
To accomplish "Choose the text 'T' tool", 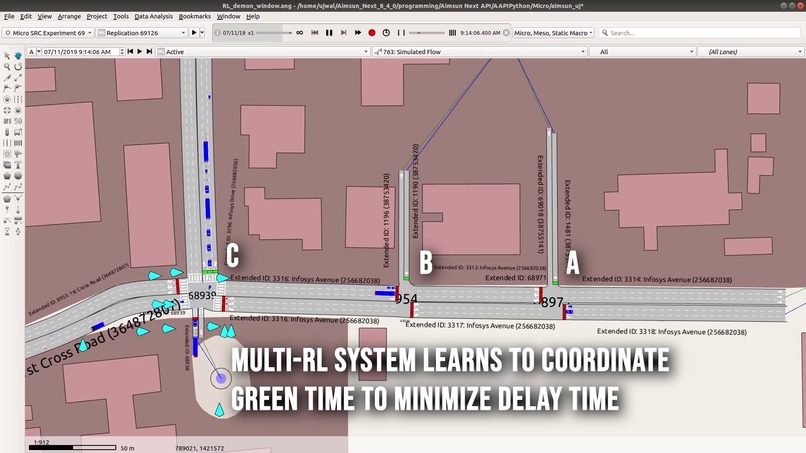I will [x=18, y=165].
